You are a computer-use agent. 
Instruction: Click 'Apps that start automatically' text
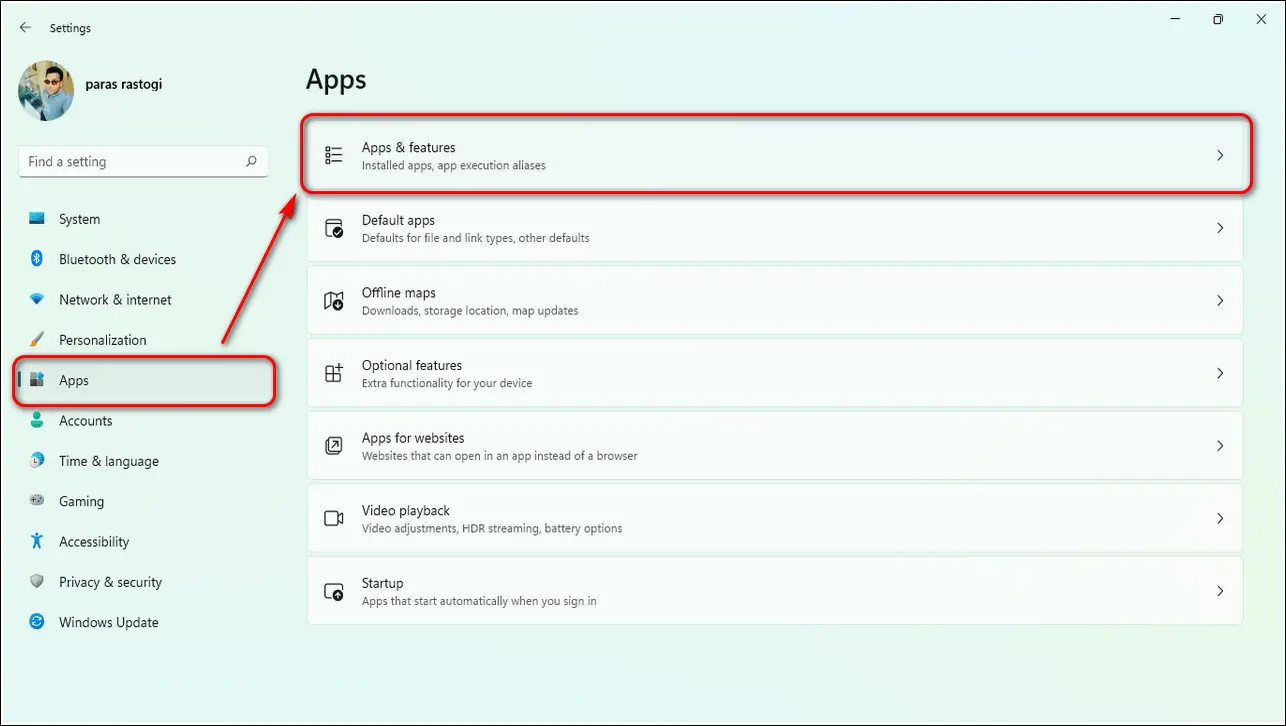click(437, 601)
